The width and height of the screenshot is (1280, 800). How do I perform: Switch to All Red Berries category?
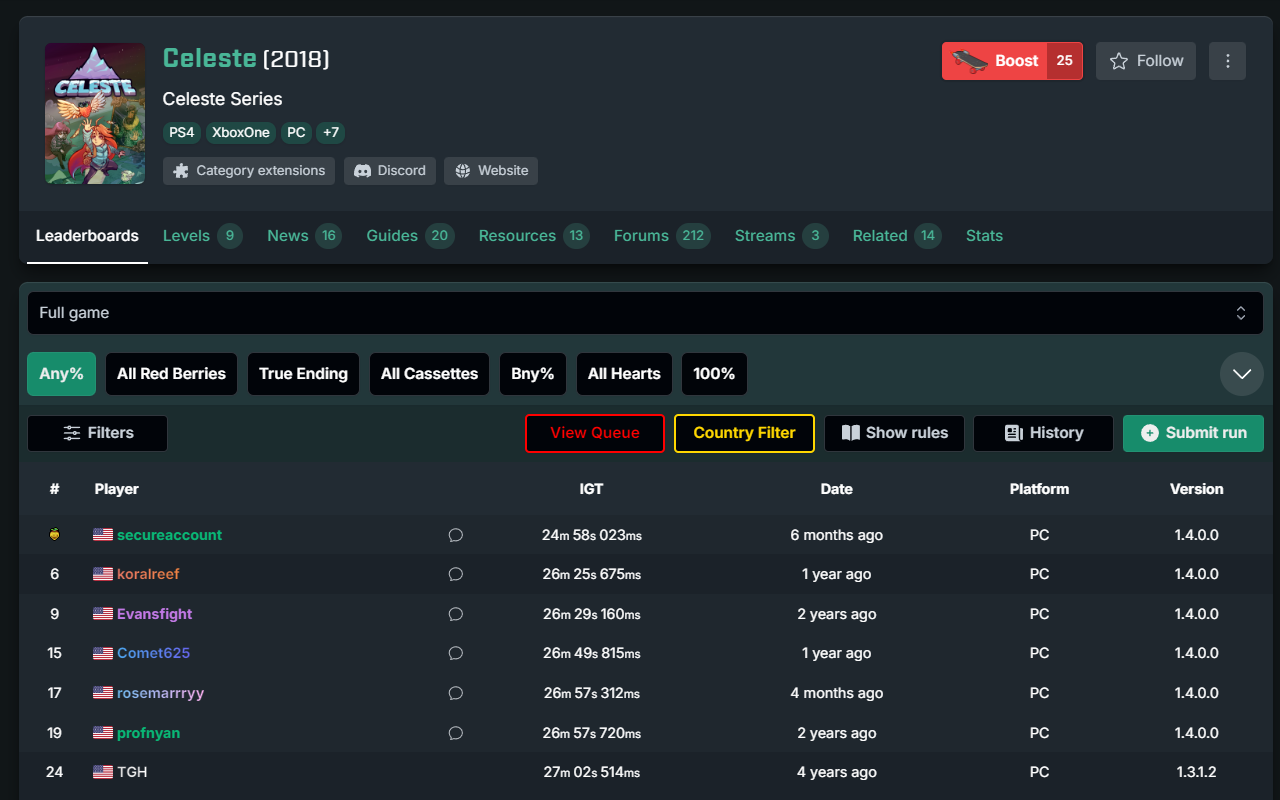point(171,374)
